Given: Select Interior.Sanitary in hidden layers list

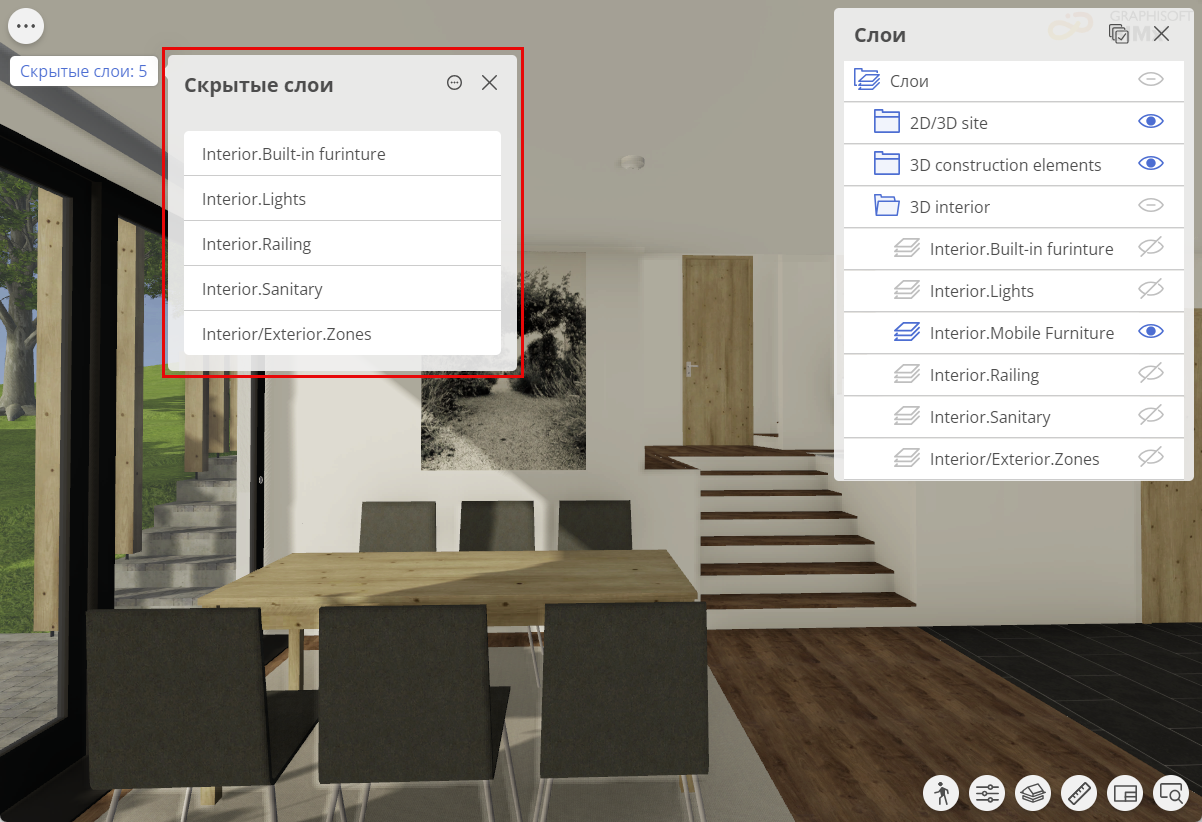Looking at the screenshot, I should (x=342, y=289).
